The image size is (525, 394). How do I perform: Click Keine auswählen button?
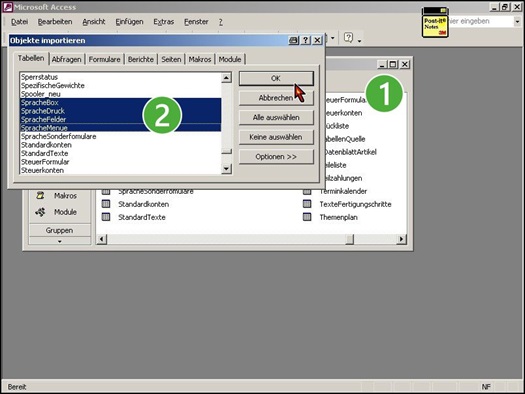coord(276,137)
